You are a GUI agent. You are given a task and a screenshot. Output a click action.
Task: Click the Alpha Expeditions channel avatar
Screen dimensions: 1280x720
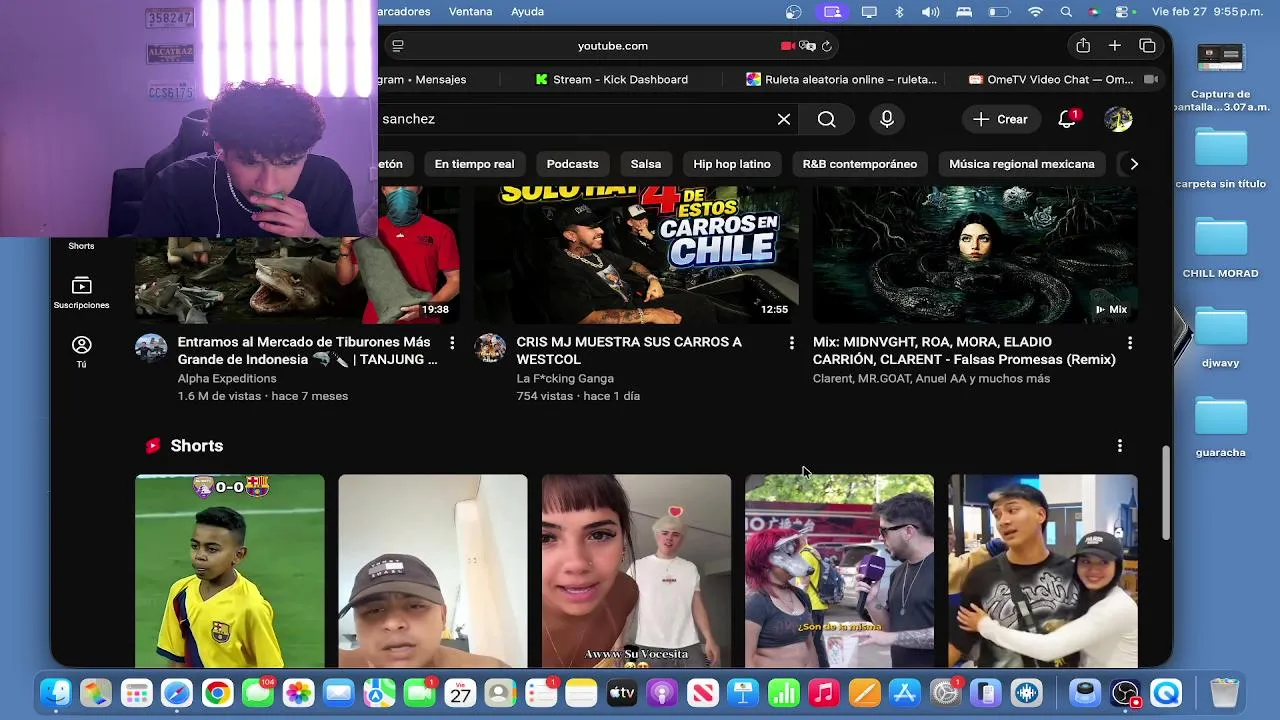coord(151,348)
